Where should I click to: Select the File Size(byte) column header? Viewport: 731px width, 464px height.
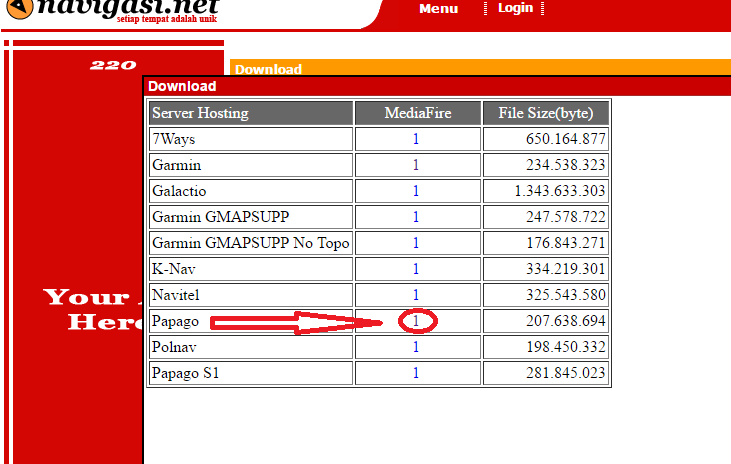[546, 113]
